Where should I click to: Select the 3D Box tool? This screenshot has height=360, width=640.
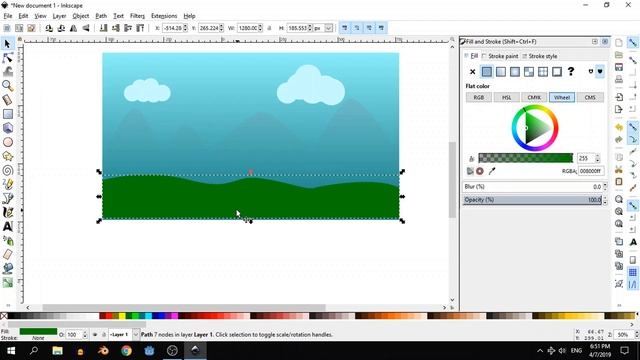click(x=7, y=128)
